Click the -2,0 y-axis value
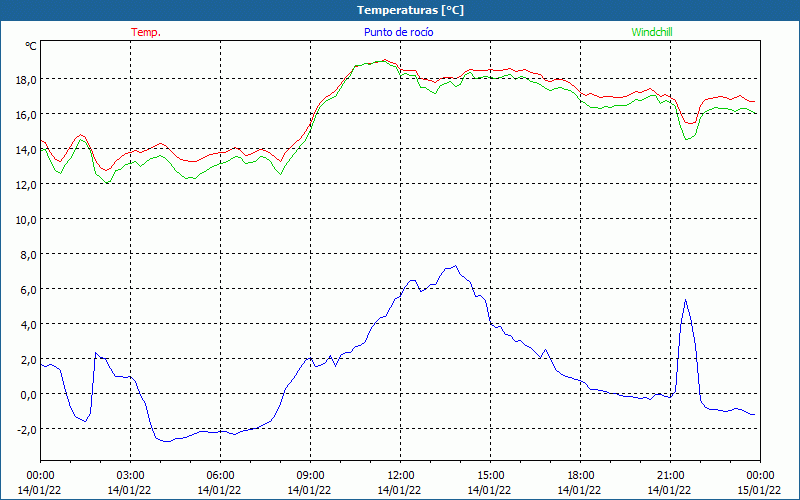The image size is (800, 500). click(x=27, y=430)
